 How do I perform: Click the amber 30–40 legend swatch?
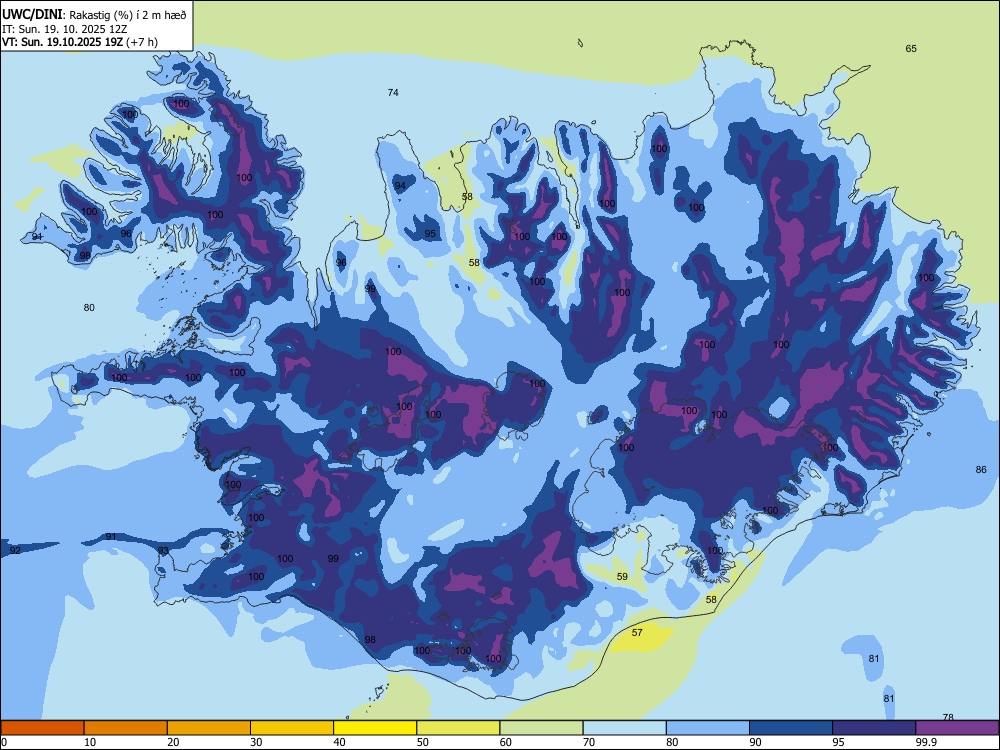tap(292, 728)
